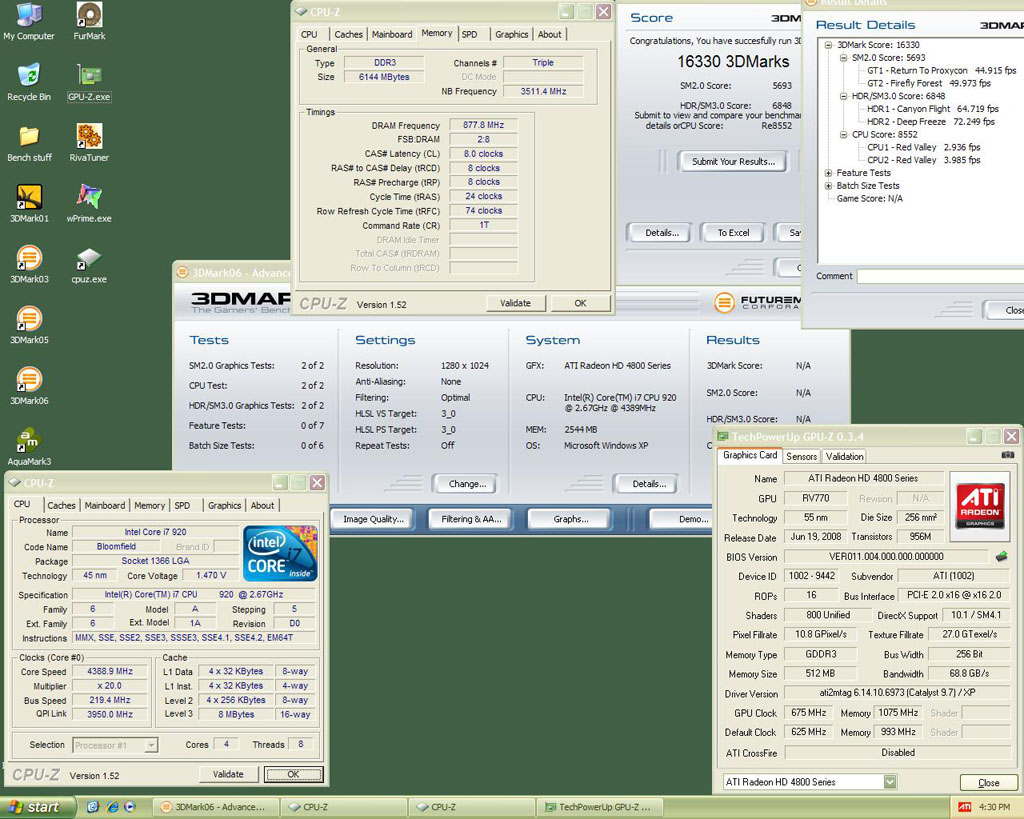This screenshot has height=819, width=1024.
Task: Click Validate in lower CPU-Z window
Action: point(228,775)
